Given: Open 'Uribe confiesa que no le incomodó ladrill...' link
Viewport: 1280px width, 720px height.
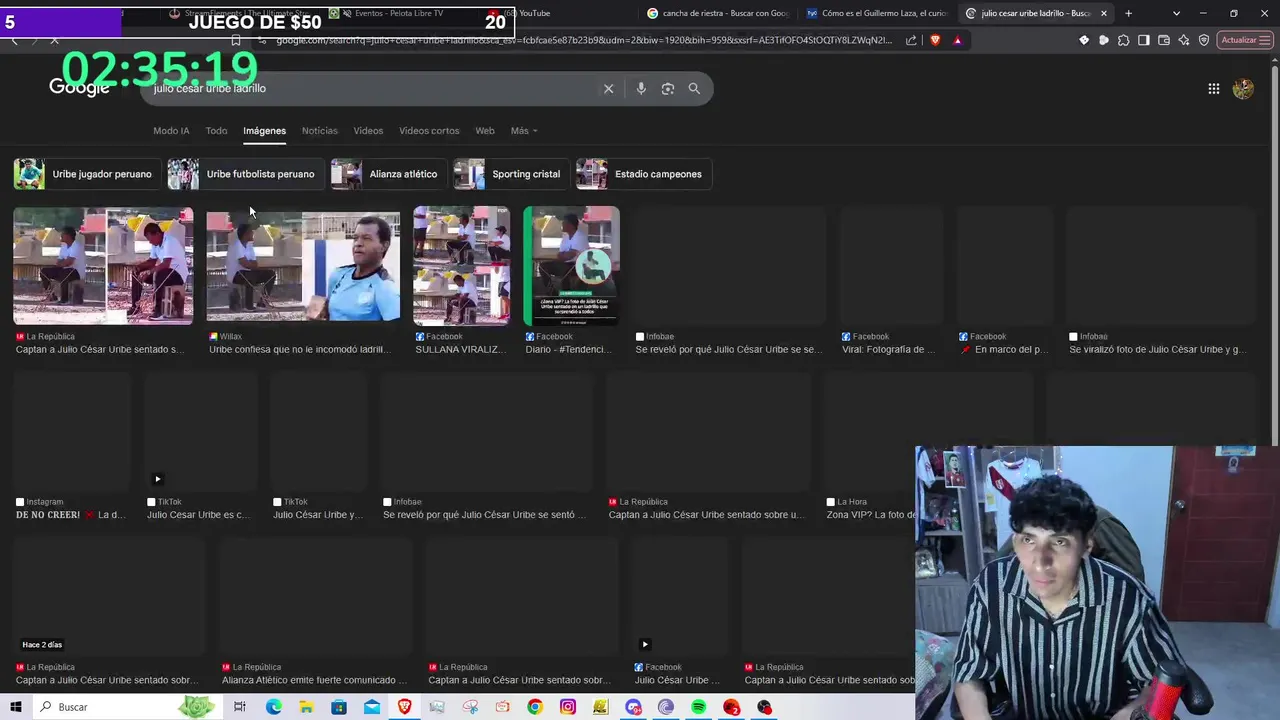Looking at the screenshot, I should [299, 350].
